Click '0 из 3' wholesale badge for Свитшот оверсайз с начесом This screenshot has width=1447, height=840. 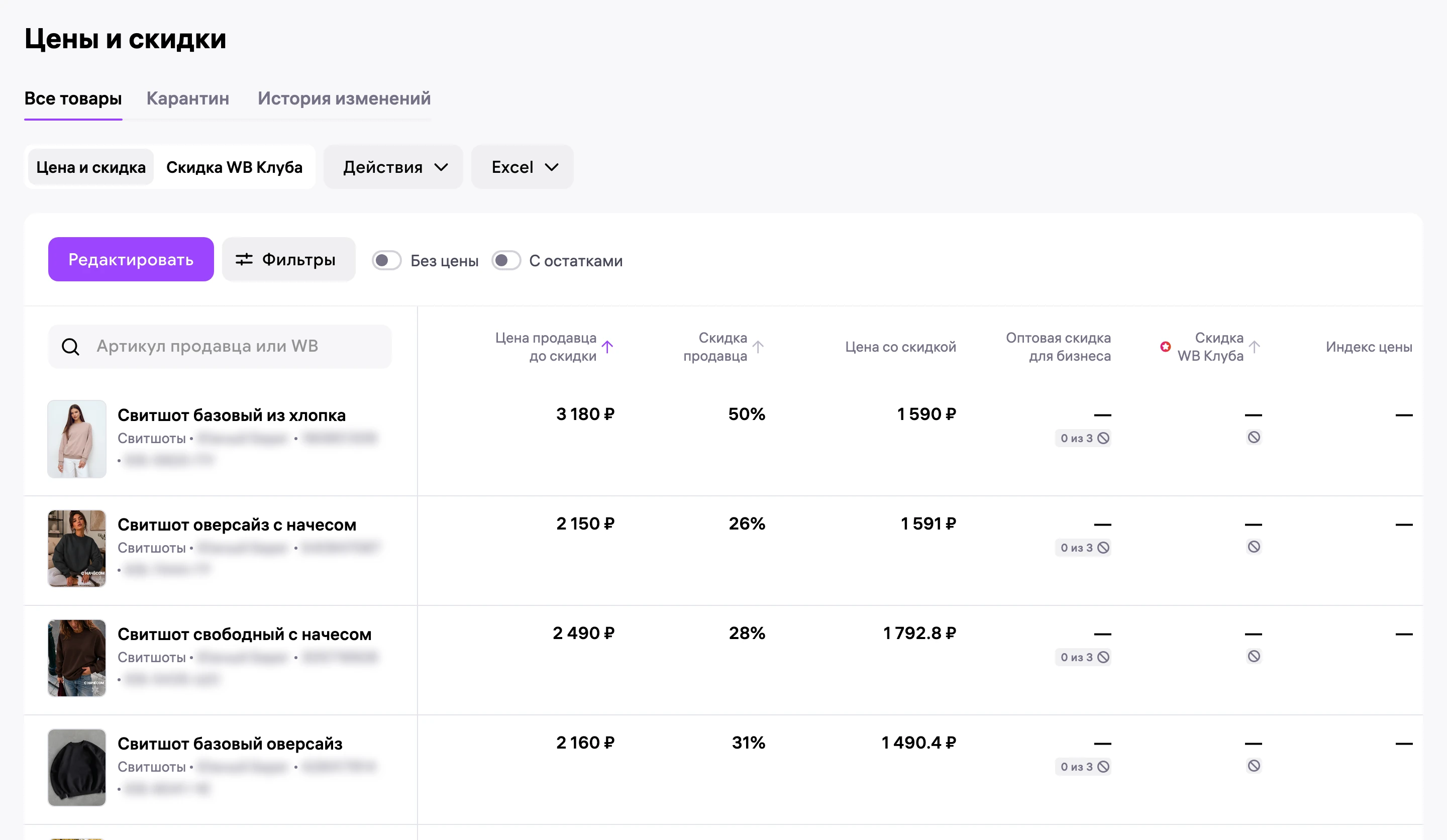[x=1083, y=548]
